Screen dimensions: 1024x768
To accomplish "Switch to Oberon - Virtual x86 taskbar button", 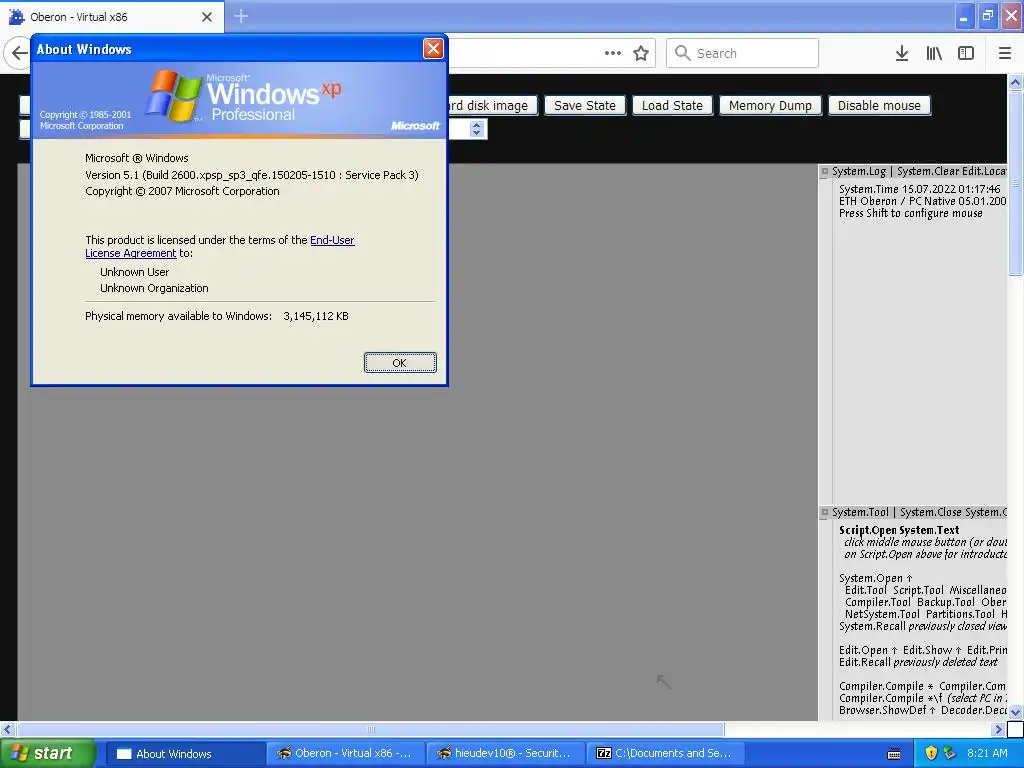I will [x=345, y=754].
